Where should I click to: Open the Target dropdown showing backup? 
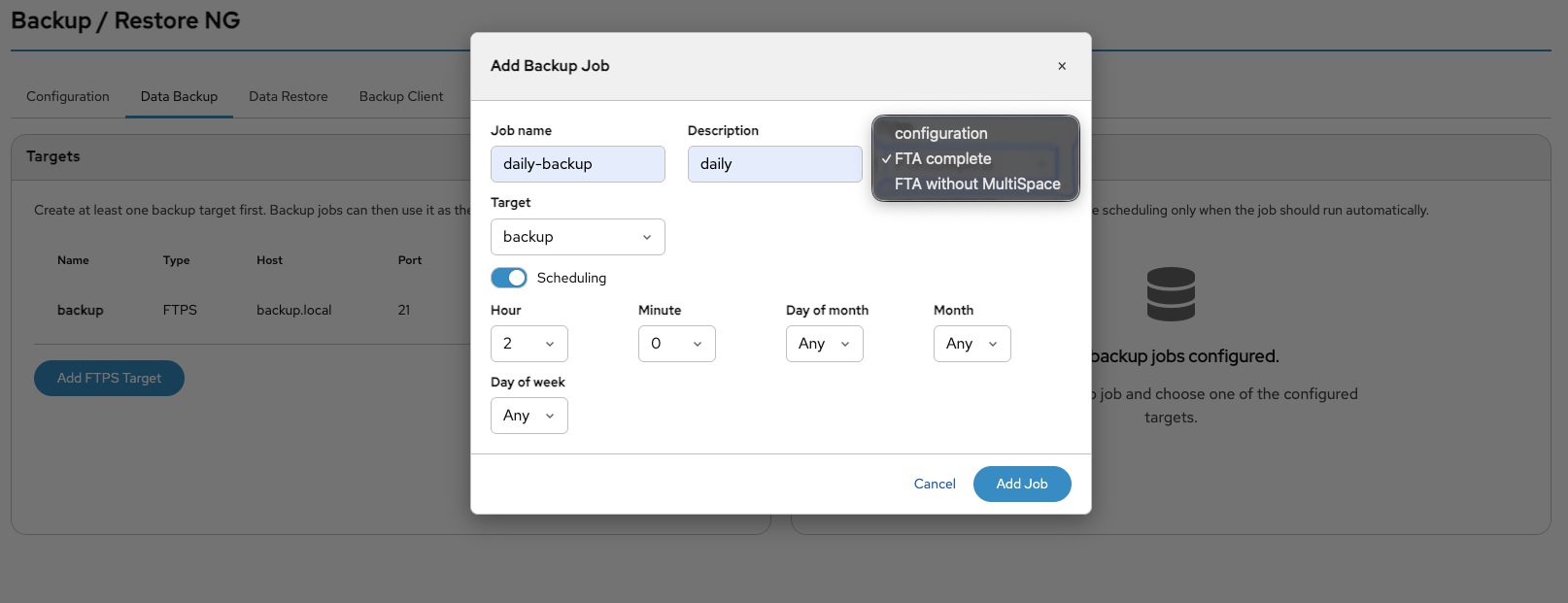click(x=578, y=237)
